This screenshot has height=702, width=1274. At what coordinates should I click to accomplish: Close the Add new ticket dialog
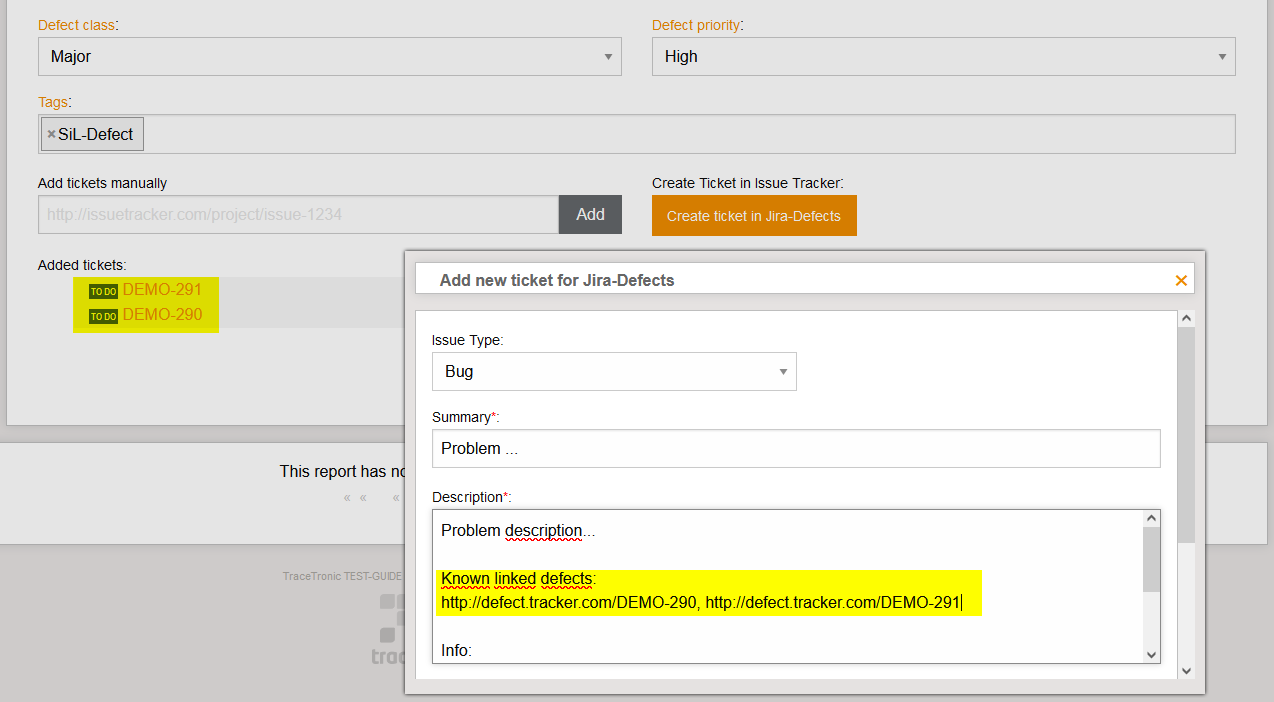pos(1181,281)
